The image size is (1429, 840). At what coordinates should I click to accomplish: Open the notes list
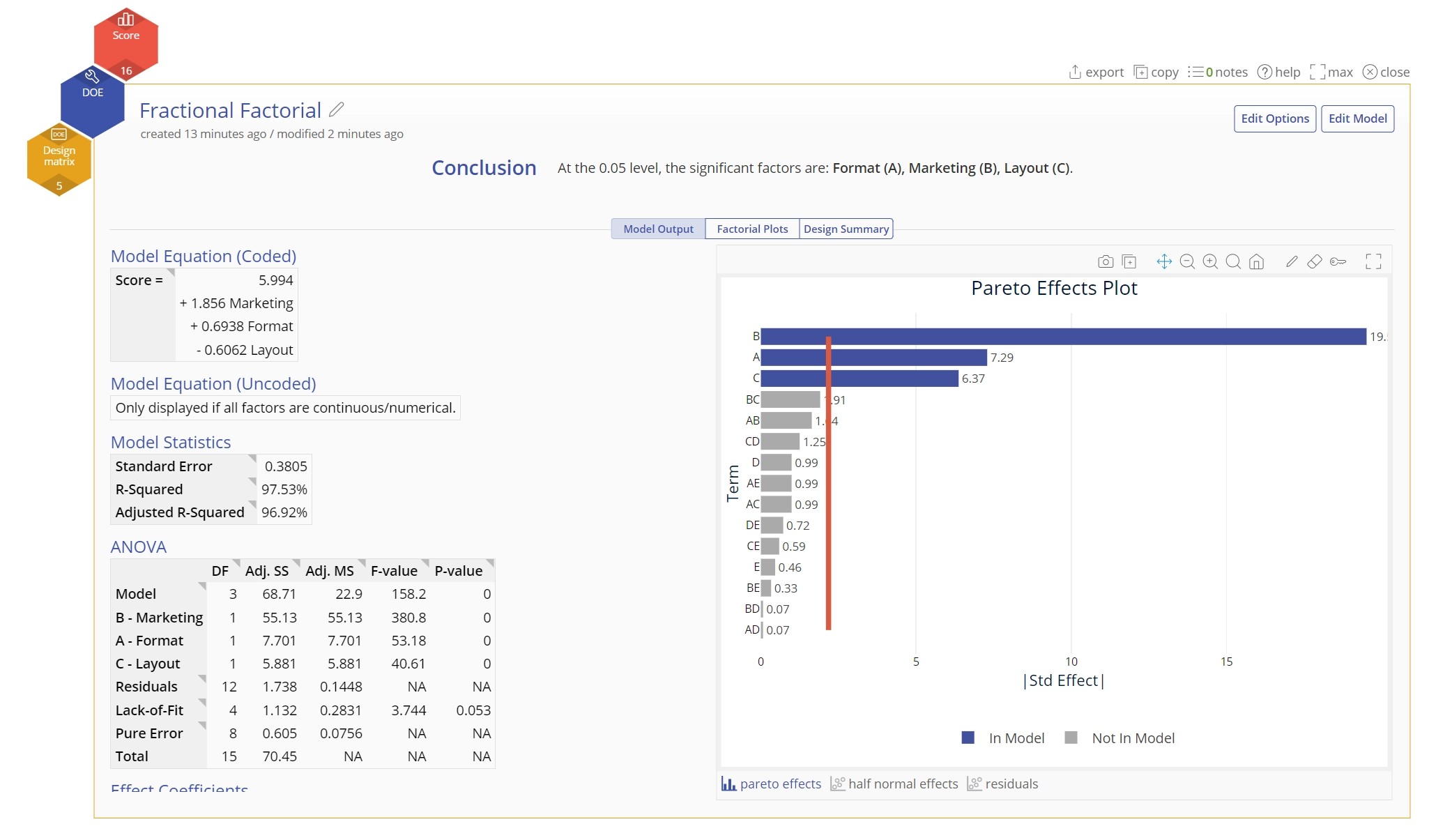pos(1218,72)
